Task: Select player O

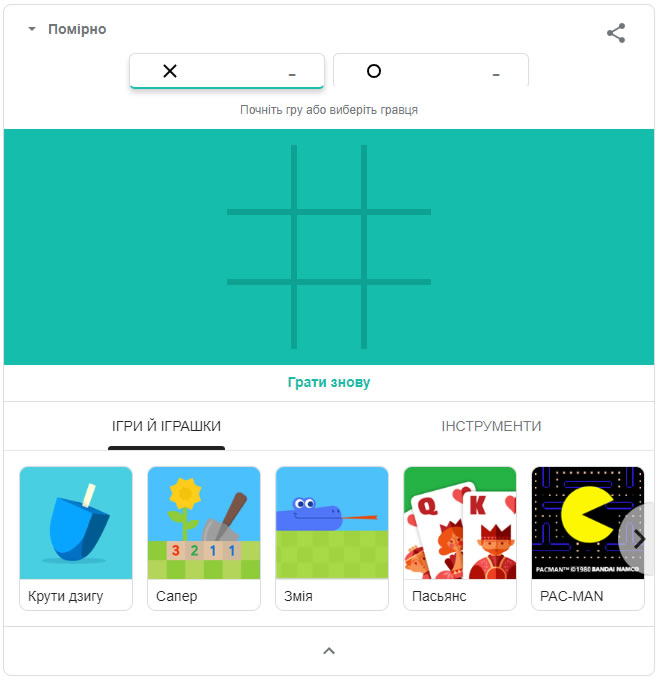Action: point(431,71)
